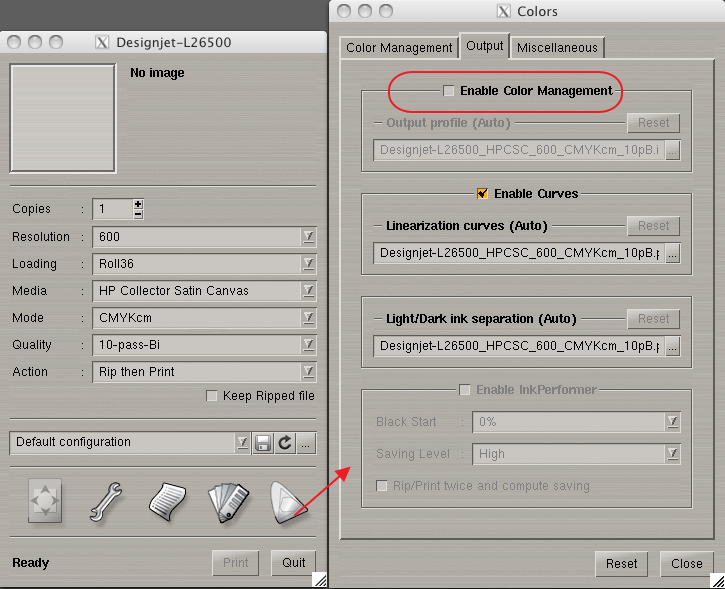
Task: Close the Colors dialog with Close button
Action: 686,563
